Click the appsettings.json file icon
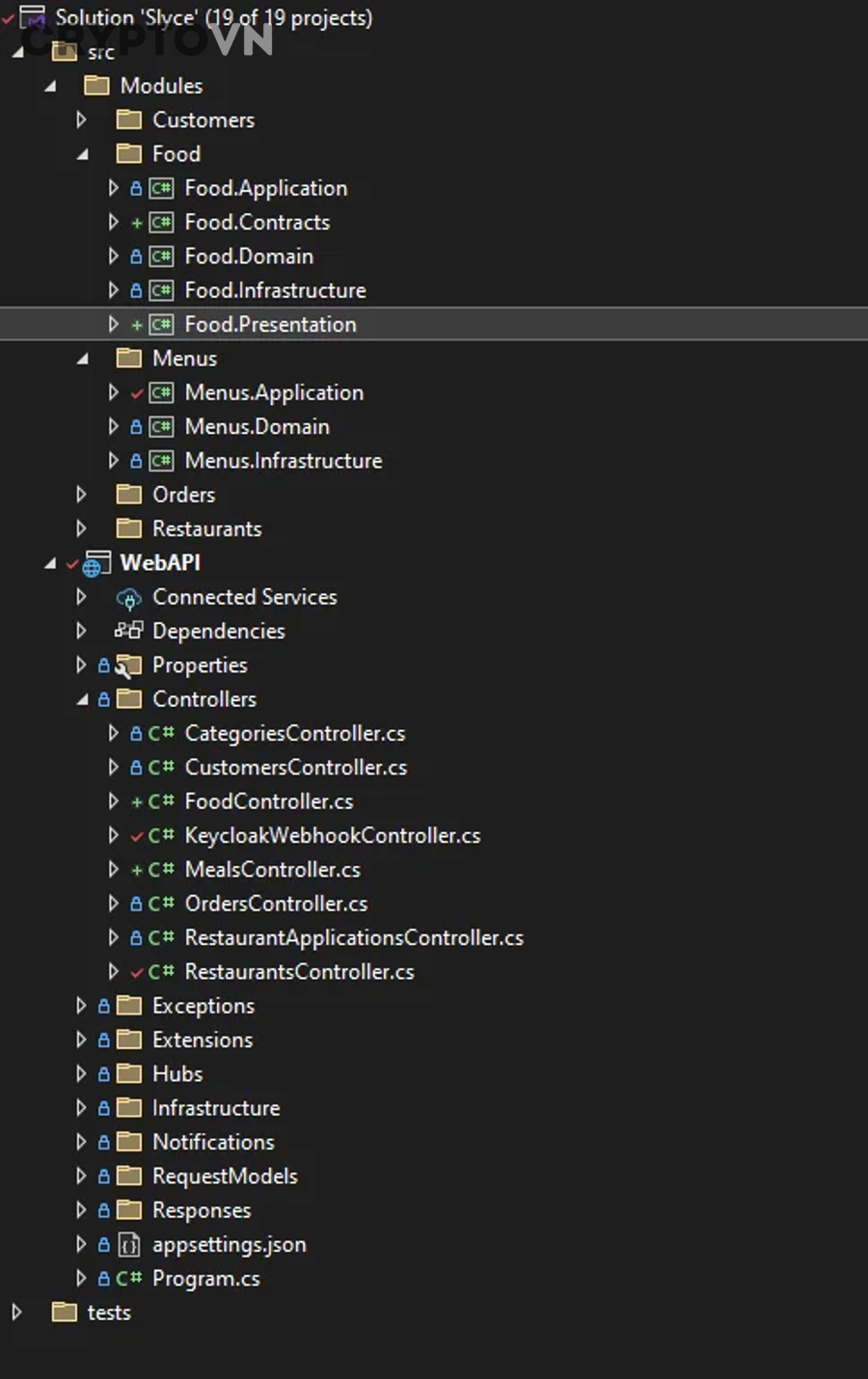 128,1245
